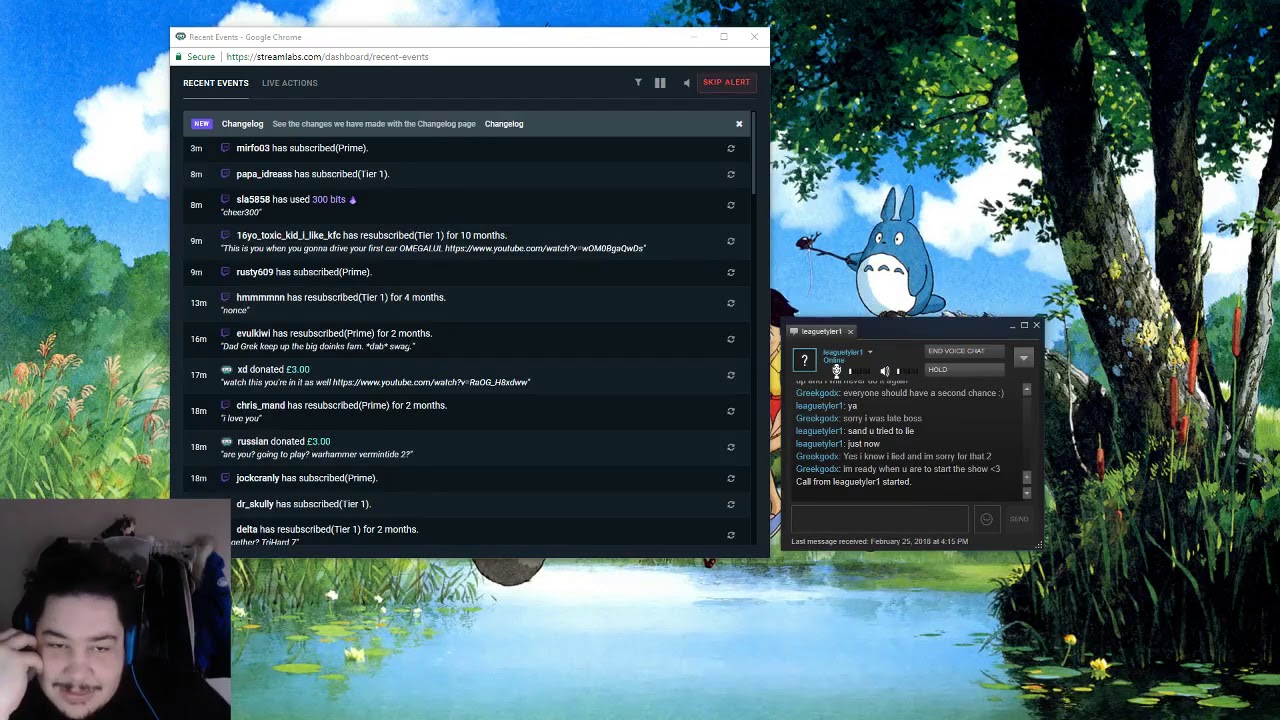The width and height of the screenshot is (1280, 720).
Task: Click the Steam chat window maximize button
Action: [1024, 325]
